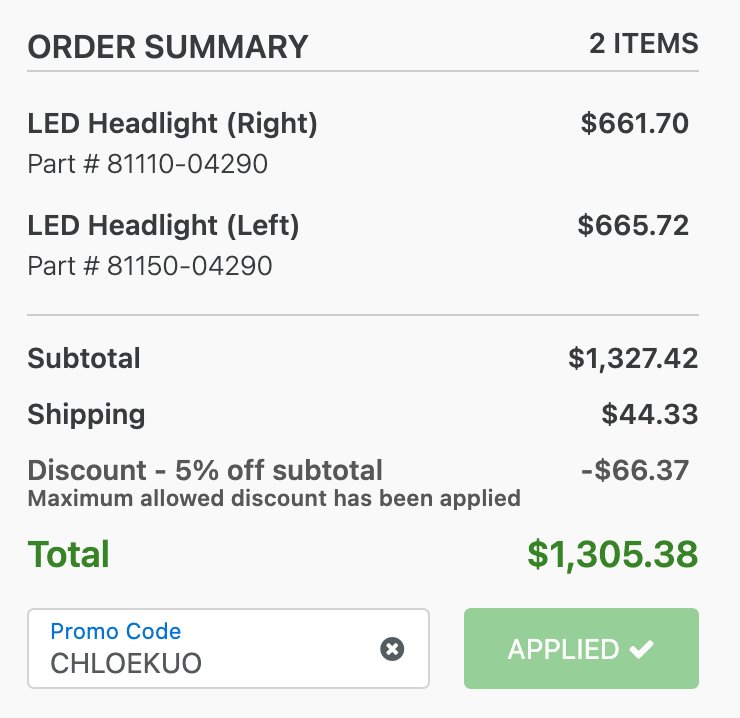Click the checkmark icon on the APPLIED button
The width and height of the screenshot is (740, 718).
641,649
